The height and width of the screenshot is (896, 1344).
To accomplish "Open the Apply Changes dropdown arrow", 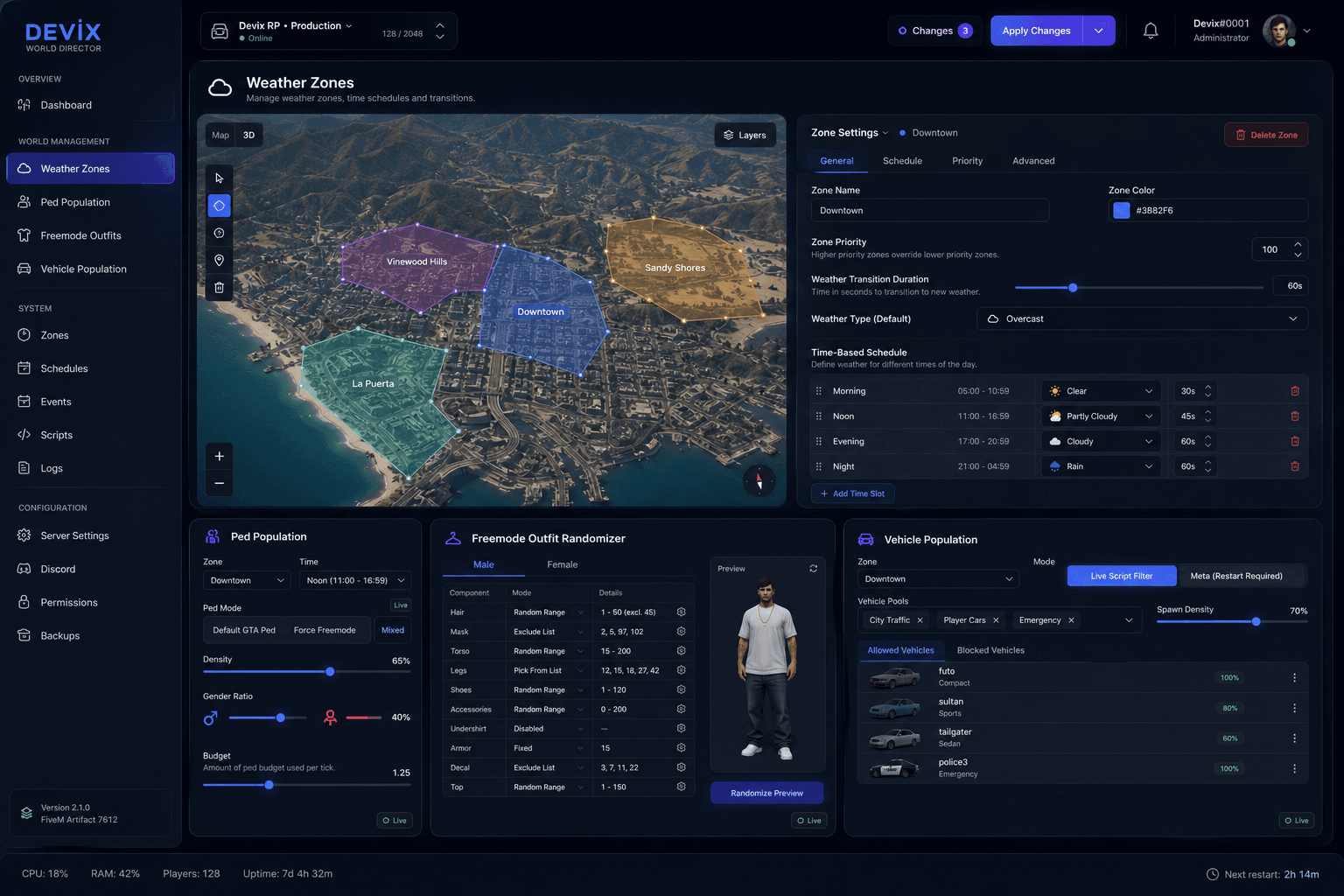I will click(x=1099, y=31).
